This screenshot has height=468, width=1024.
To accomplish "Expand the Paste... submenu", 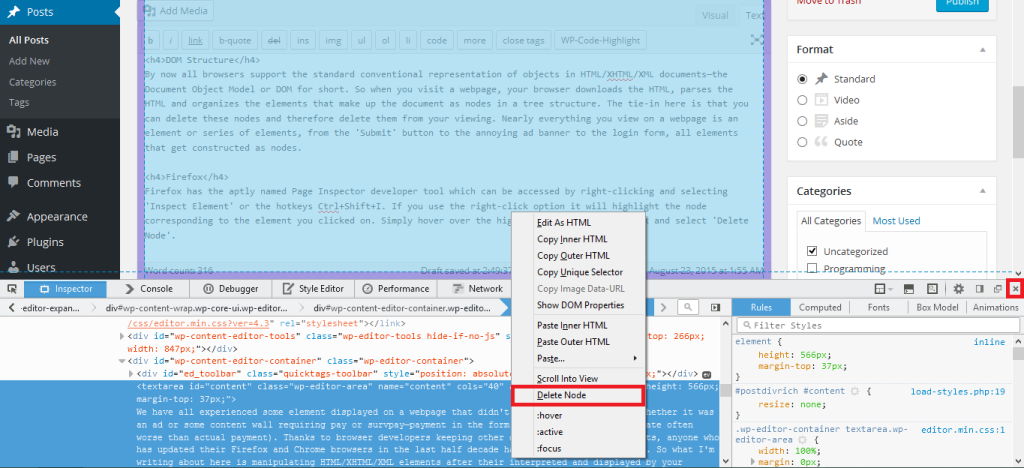I will pyautogui.click(x=578, y=358).
